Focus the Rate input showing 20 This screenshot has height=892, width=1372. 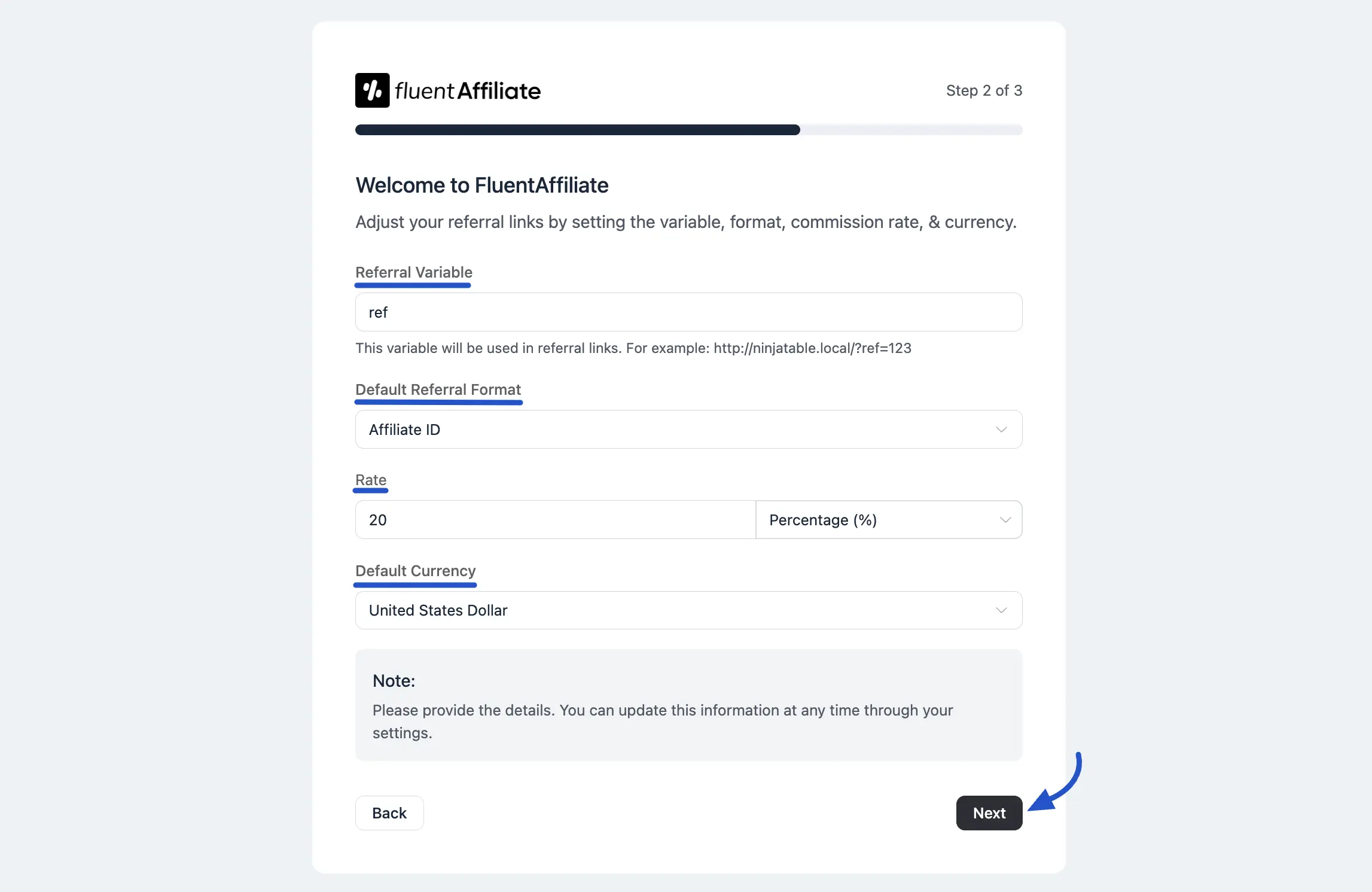[x=555, y=520]
